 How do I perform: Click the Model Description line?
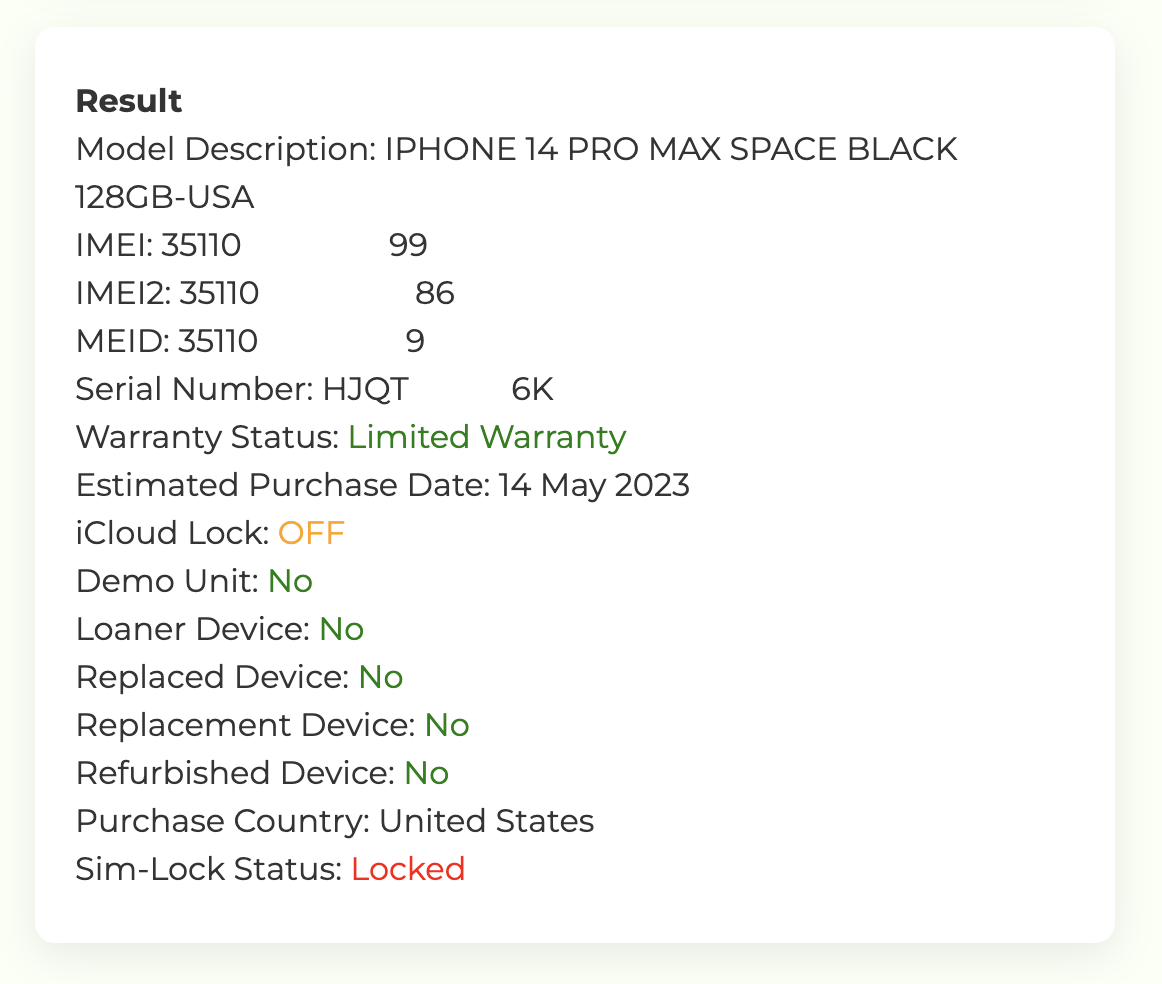pyautogui.click(x=517, y=150)
